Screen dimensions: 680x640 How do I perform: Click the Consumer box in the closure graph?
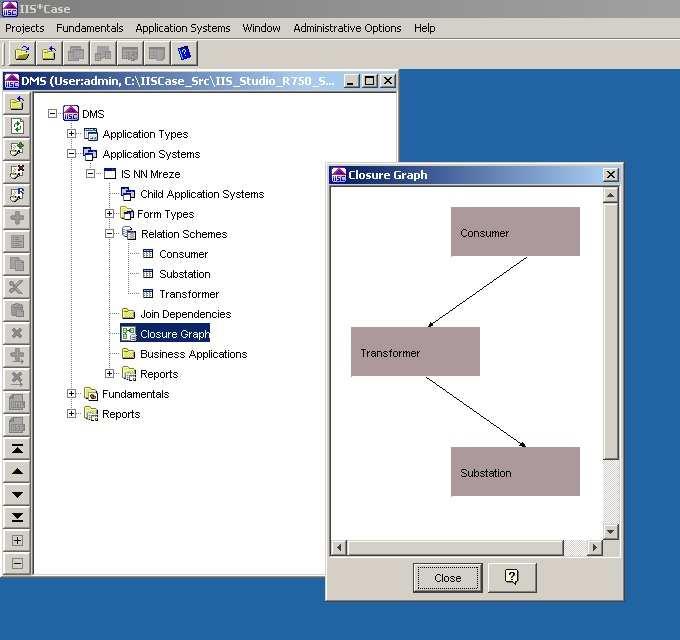pos(515,232)
